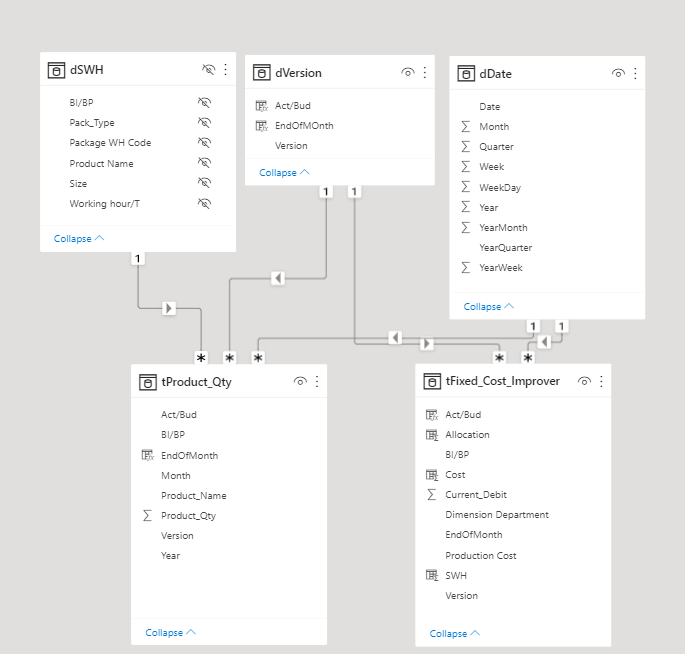
Task: Unhide the Size column
Action: [204, 183]
